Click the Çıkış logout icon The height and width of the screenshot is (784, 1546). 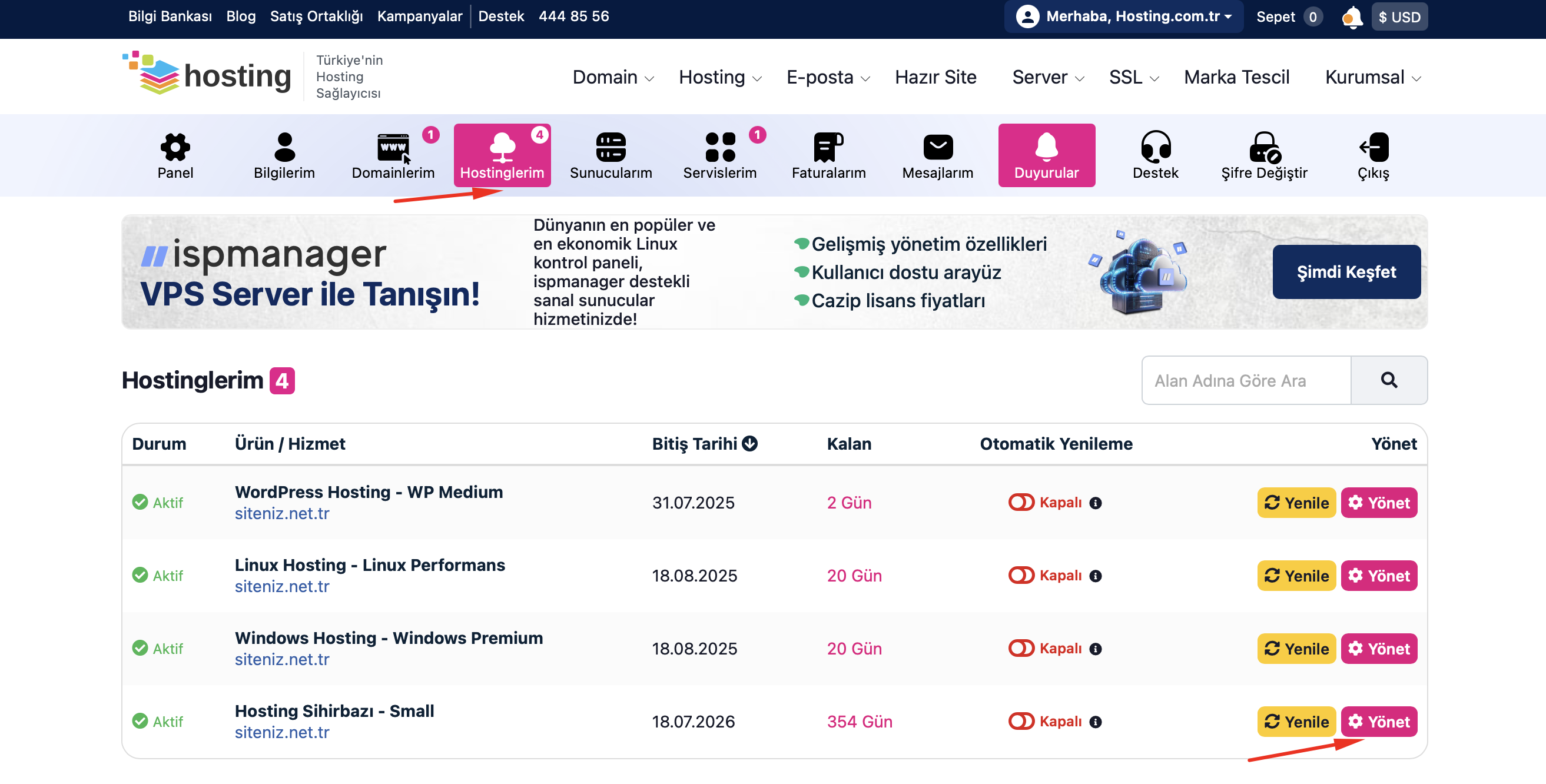[x=1373, y=147]
